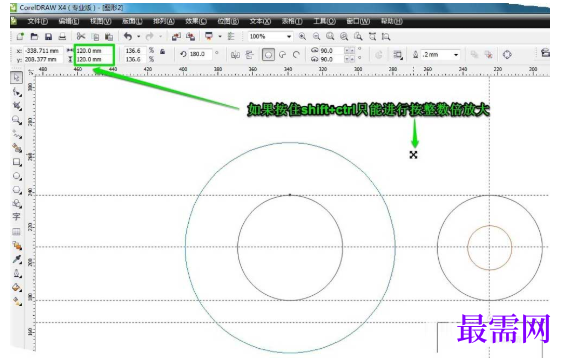This screenshot has width=569, height=360.
Task: Open the 帮助(H) menu
Action: [392, 21]
